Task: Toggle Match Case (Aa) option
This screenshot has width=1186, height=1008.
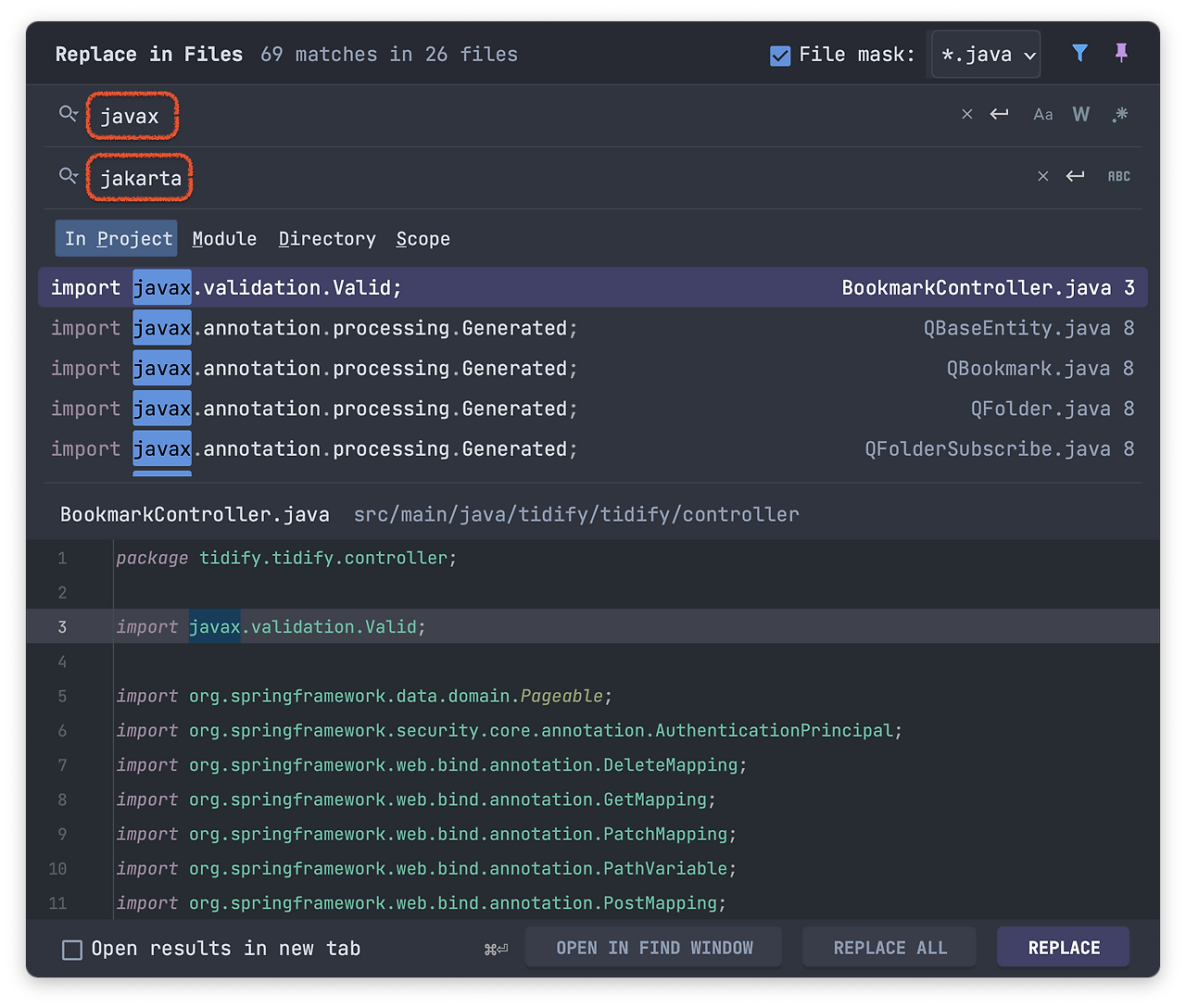Action: click(x=1043, y=114)
